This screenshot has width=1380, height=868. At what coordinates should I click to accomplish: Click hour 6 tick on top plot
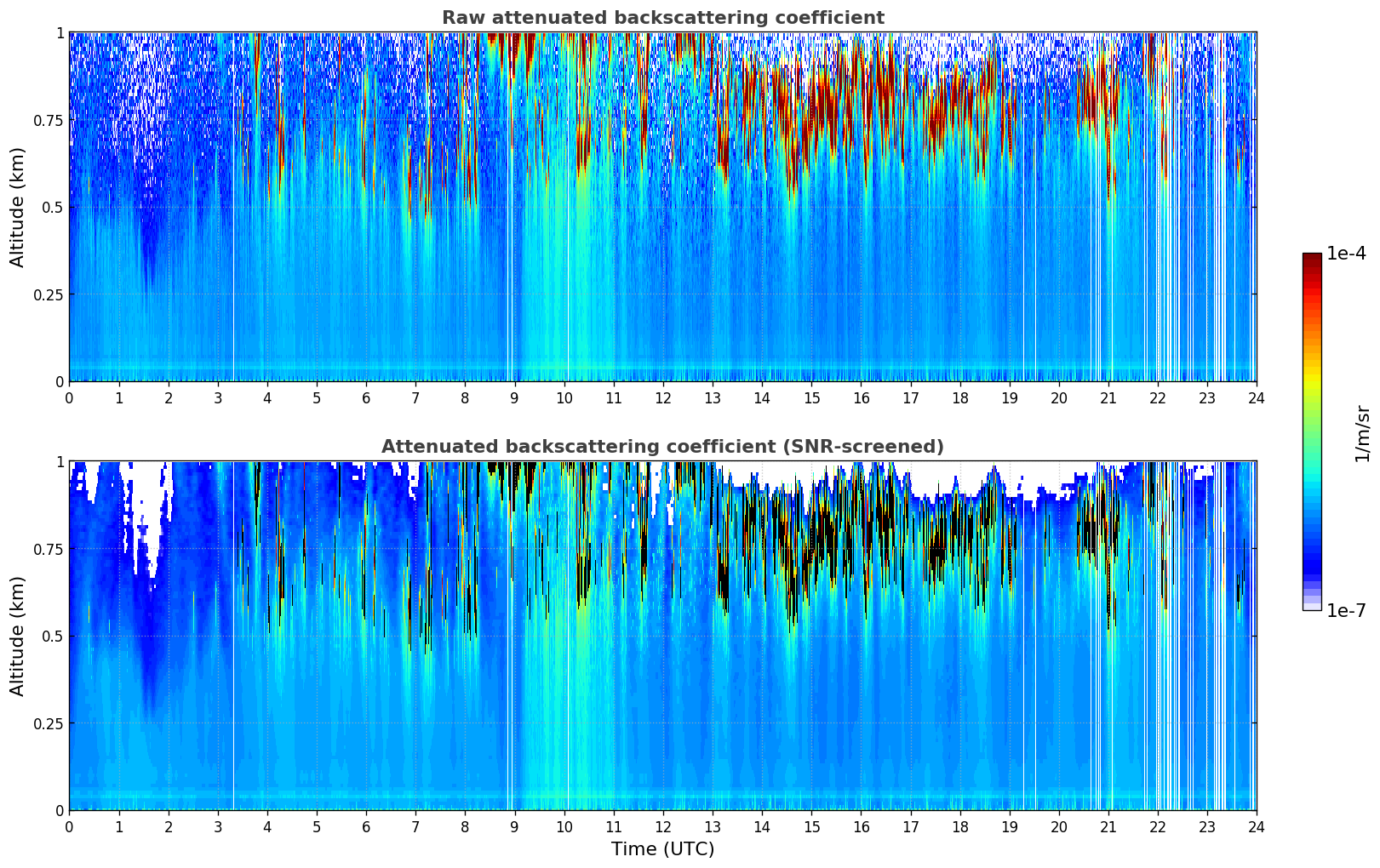point(366,397)
